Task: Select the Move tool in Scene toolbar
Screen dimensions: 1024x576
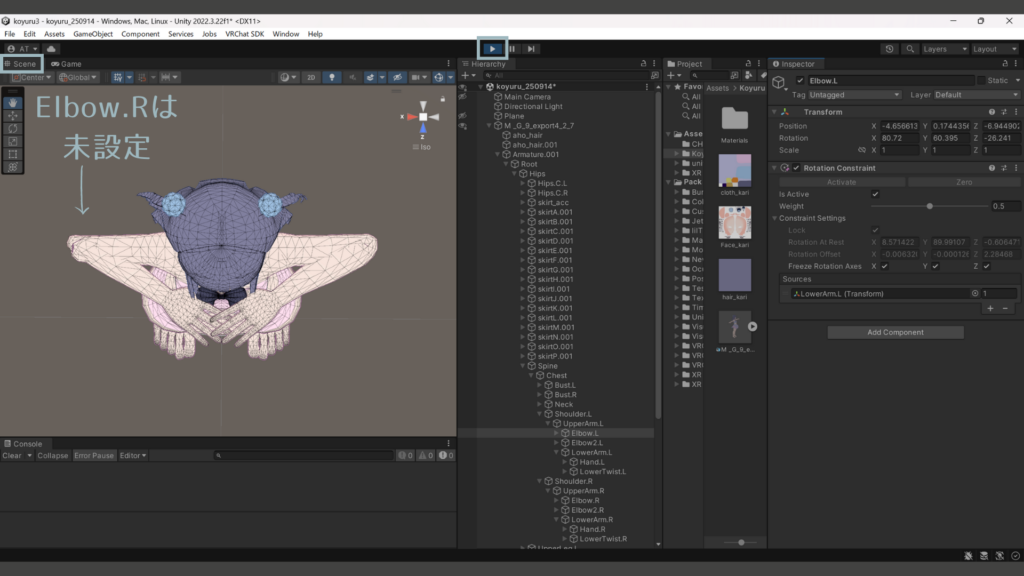Action: (x=13, y=115)
